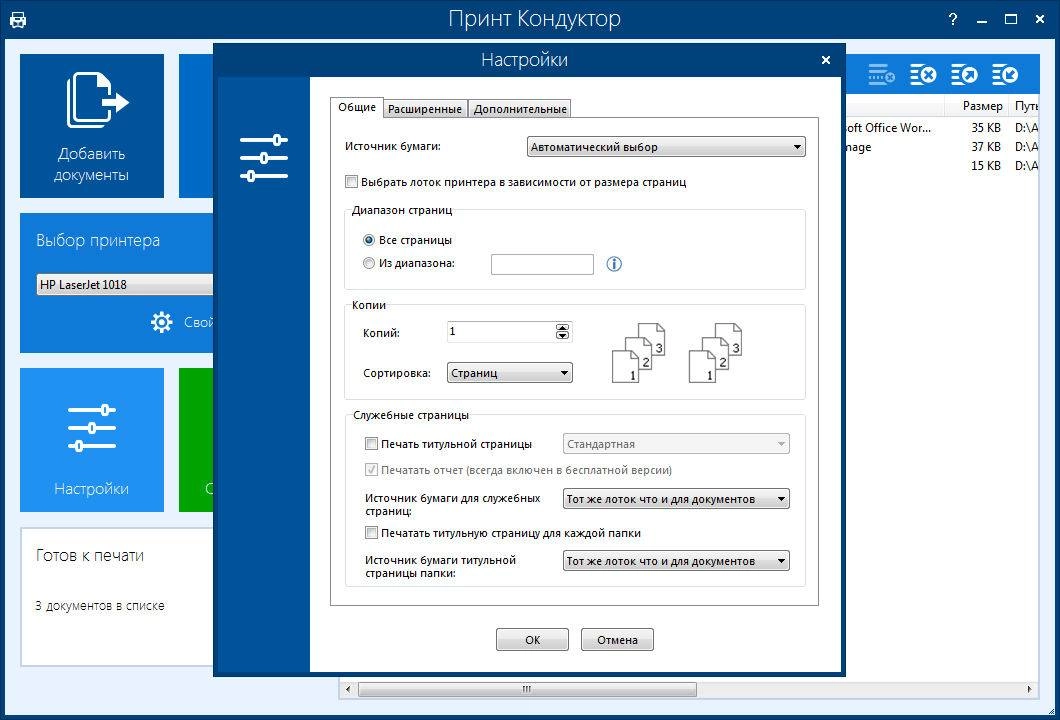
Task: Click the printer app icon in title bar
Action: pos(18,20)
